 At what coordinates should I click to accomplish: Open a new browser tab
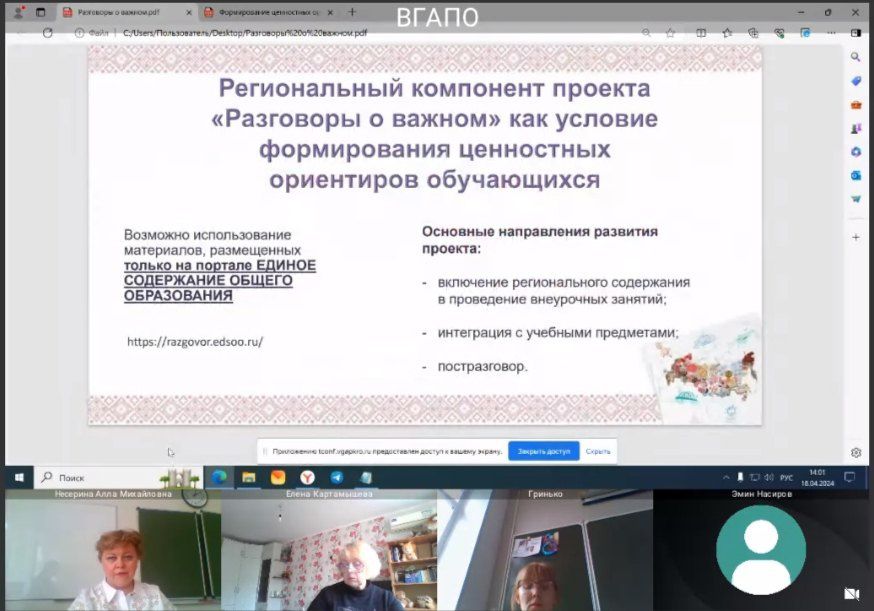tap(351, 12)
